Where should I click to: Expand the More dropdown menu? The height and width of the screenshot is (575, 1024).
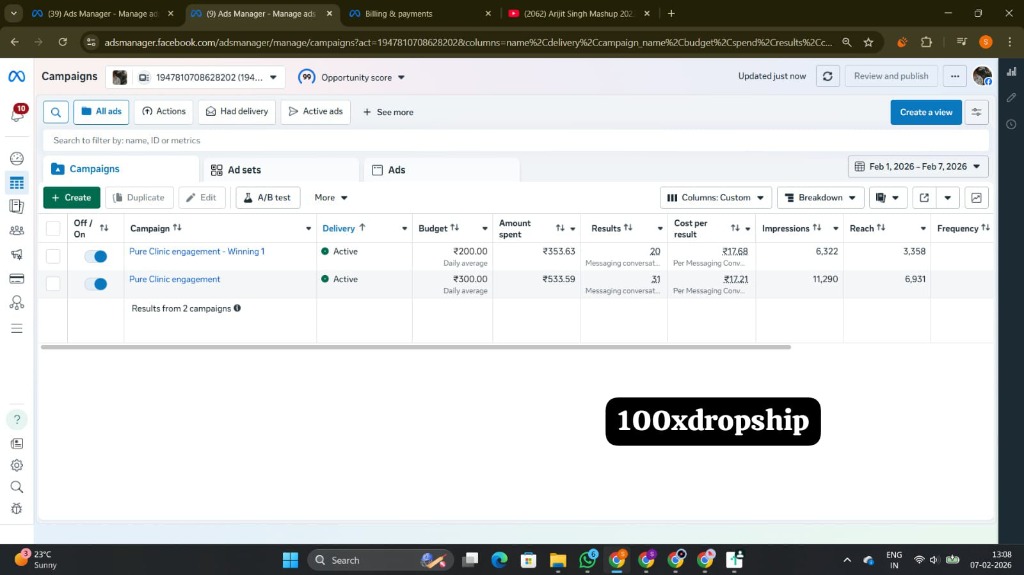tap(330, 198)
